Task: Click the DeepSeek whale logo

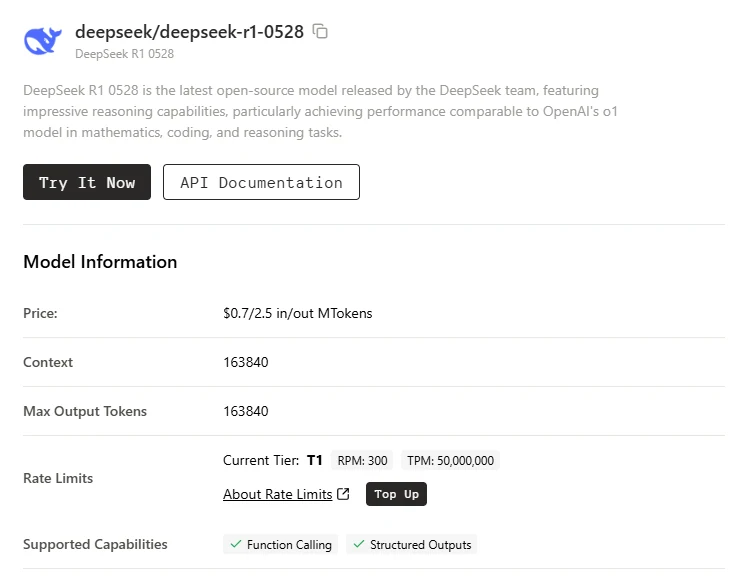Action: pos(43,40)
